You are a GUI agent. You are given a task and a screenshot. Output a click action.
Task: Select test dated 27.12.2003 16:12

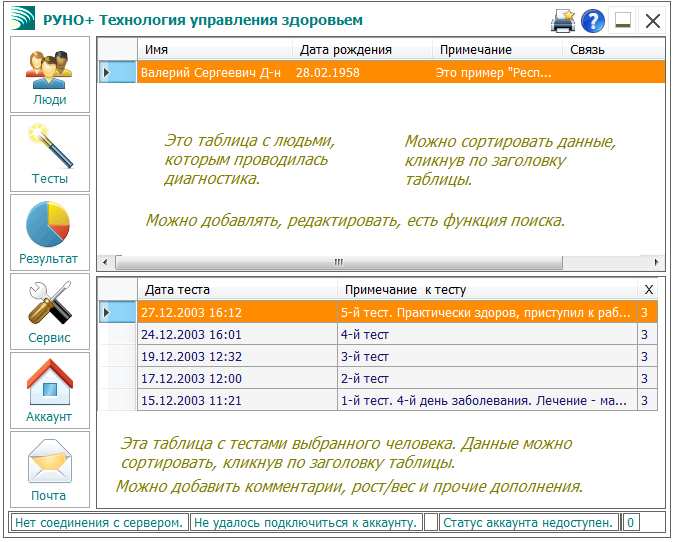(238, 312)
